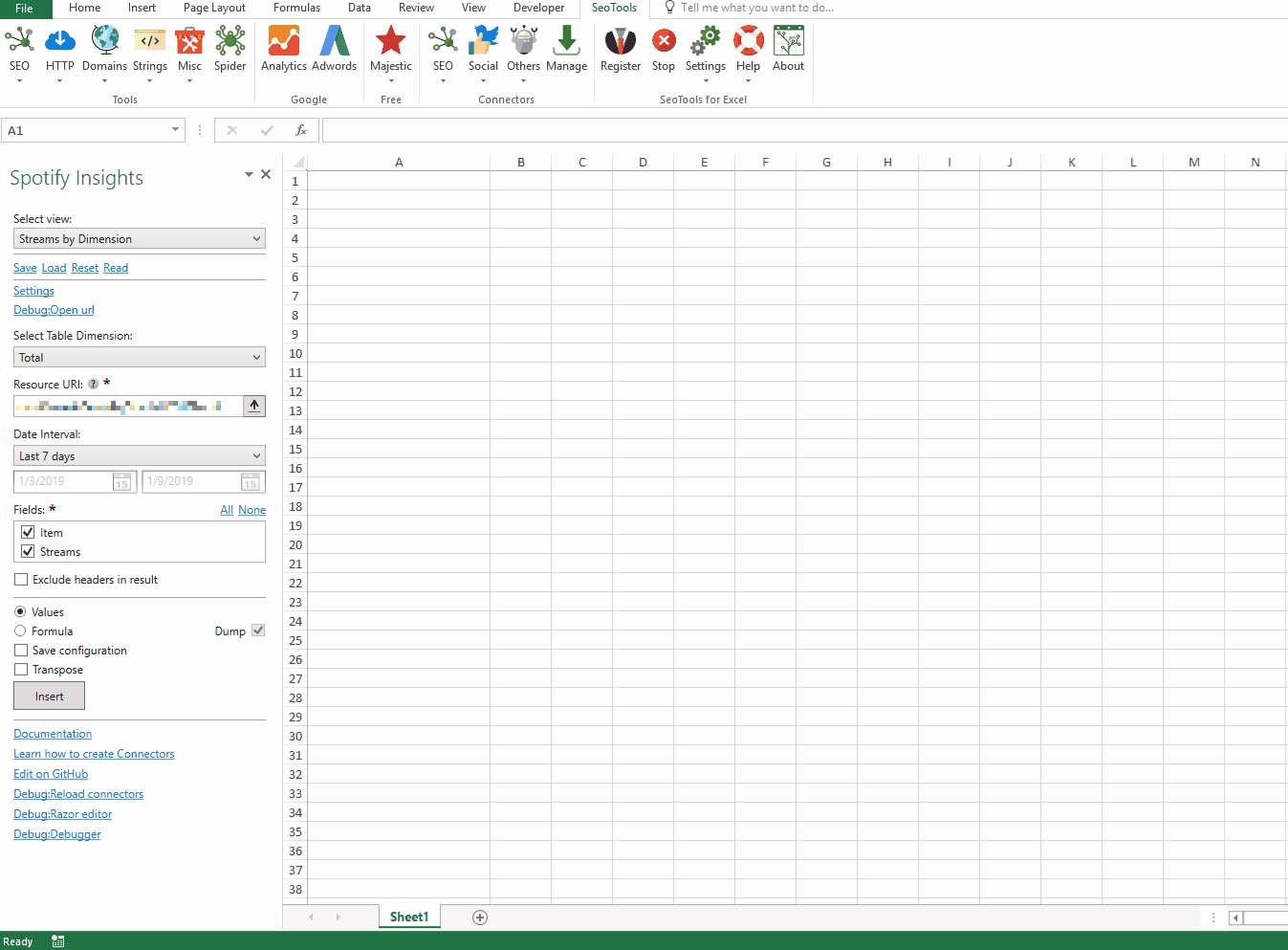
Task: Open the end date calendar picker
Action: (250, 481)
